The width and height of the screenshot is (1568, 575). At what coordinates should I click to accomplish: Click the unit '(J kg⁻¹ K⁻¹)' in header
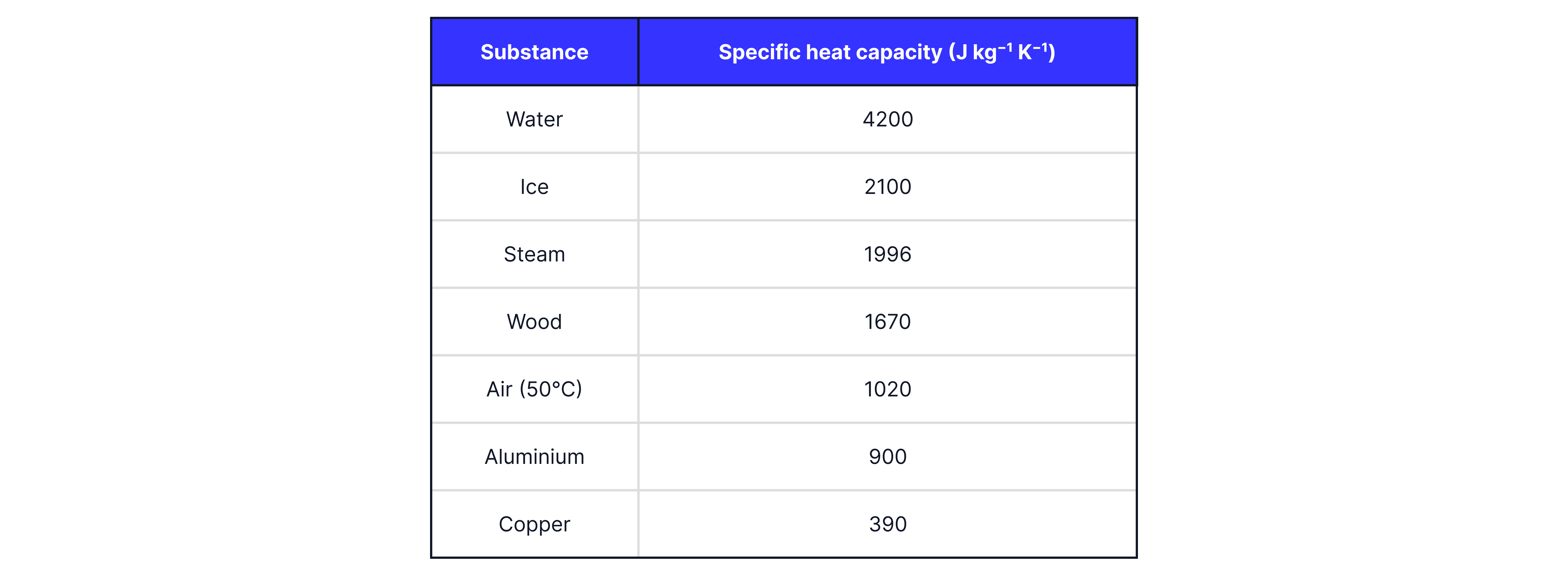click(x=1001, y=52)
